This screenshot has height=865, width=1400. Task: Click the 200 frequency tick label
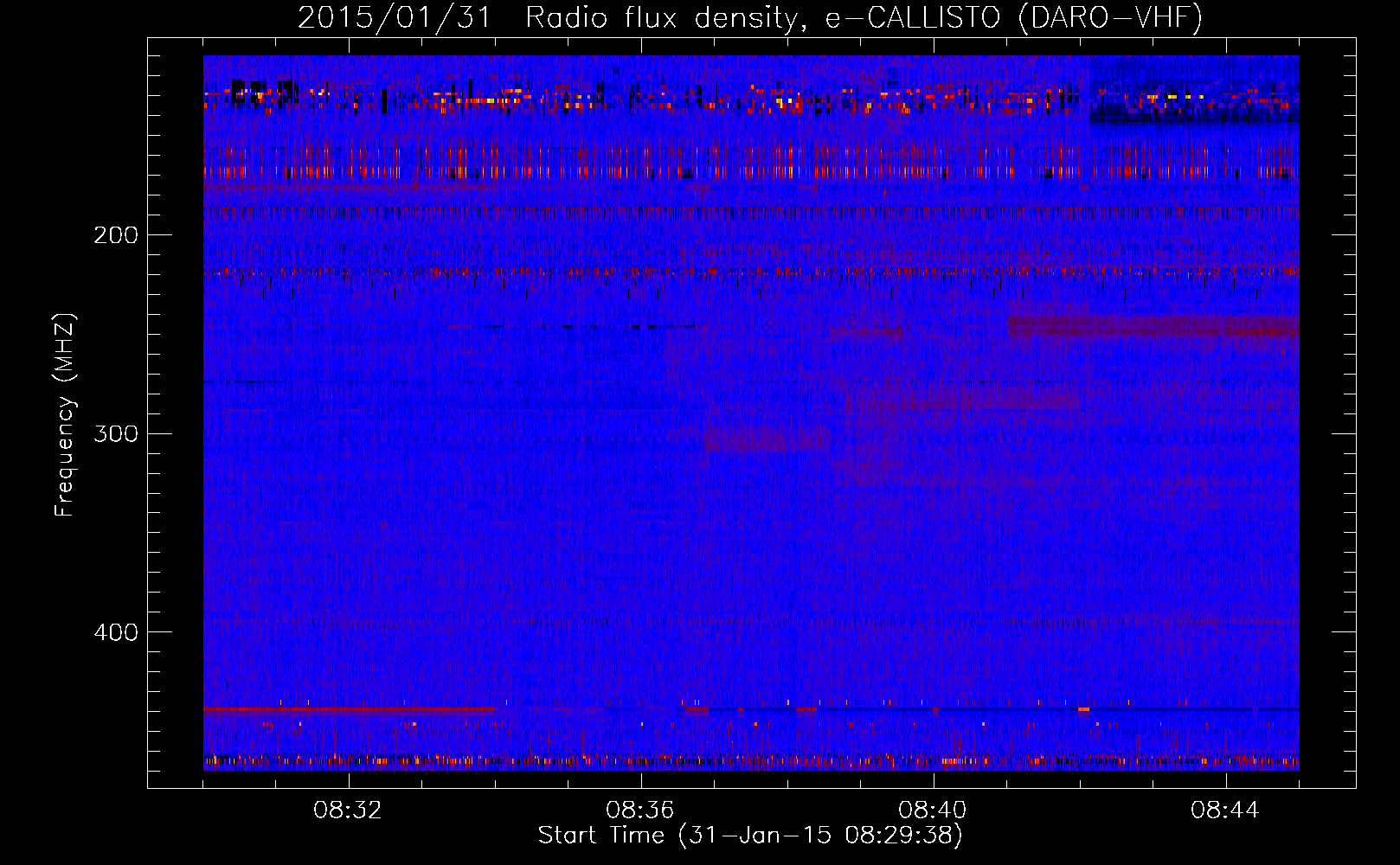click(x=116, y=235)
